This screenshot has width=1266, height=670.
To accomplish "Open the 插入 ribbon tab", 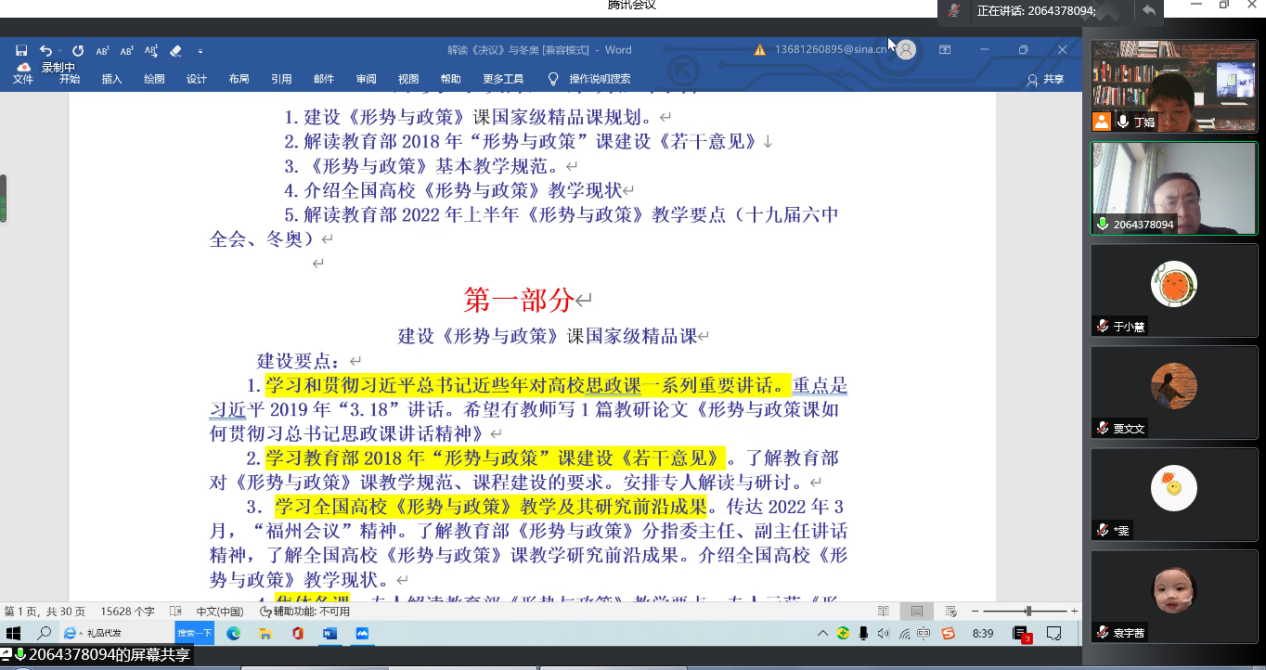I will click(x=111, y=79).
